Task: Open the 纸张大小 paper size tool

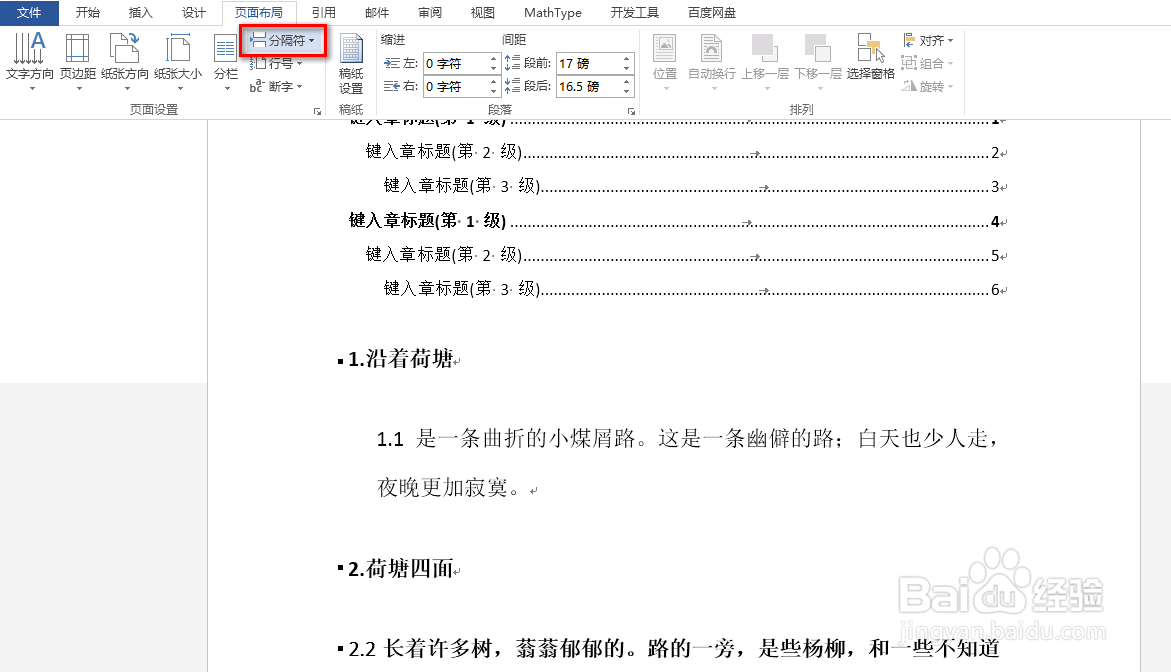Action: point(178,61)
